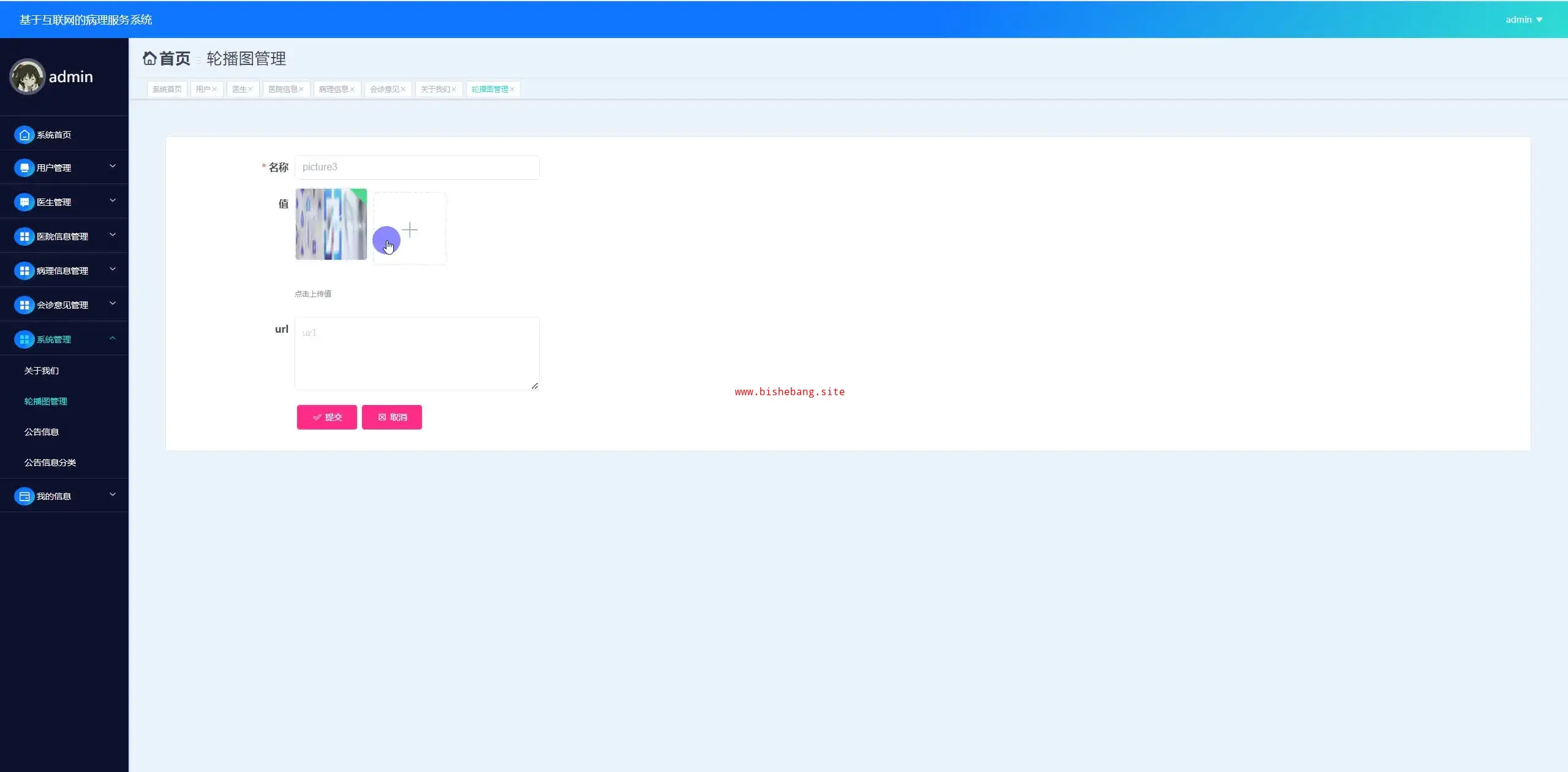This screenshot has height=772, width=1568.
Task: Open 公告信息 in the sidebar
Action: (42, 432)
